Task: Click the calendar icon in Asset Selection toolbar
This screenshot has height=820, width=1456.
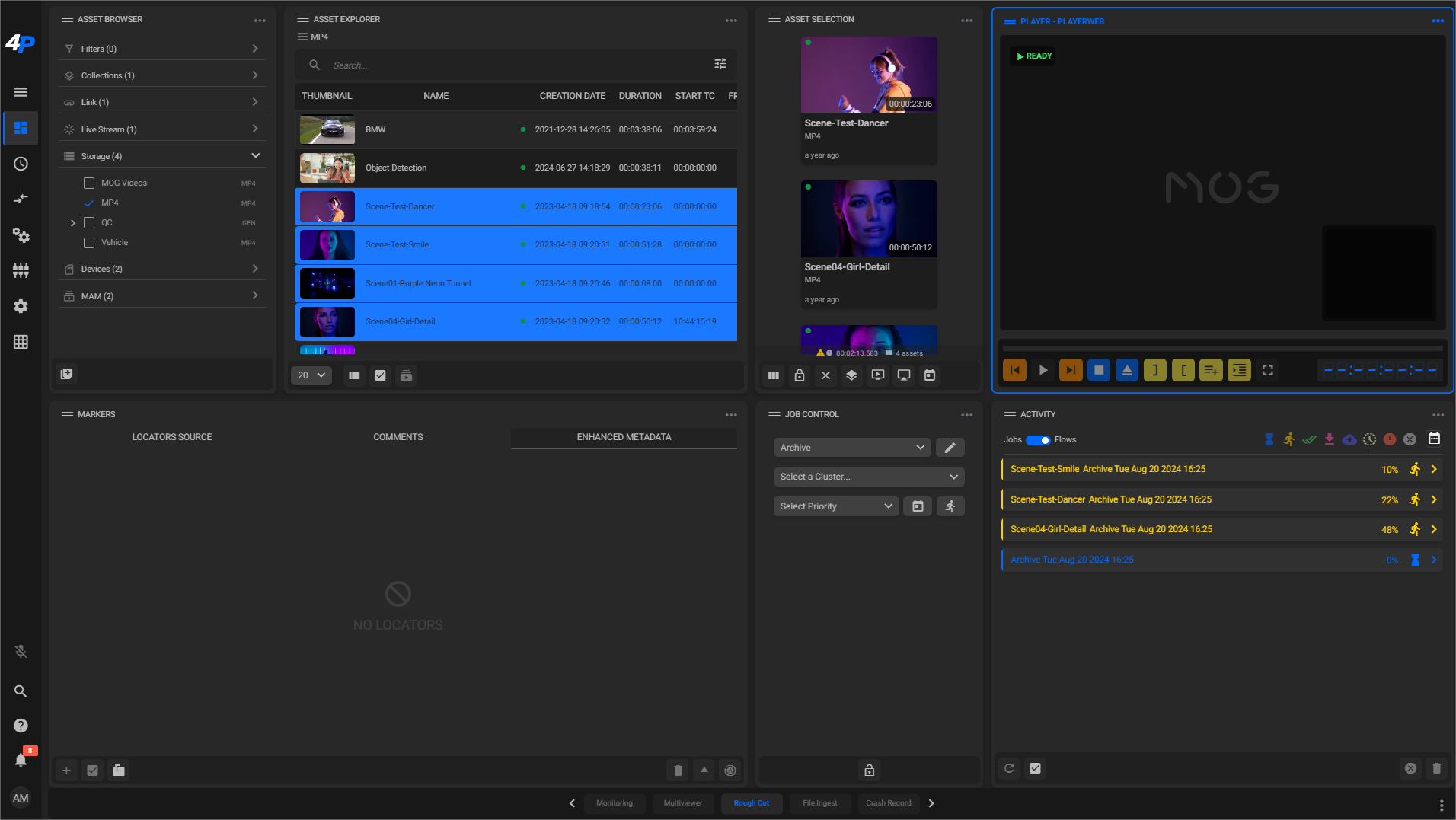Action: tap(930, 375)
